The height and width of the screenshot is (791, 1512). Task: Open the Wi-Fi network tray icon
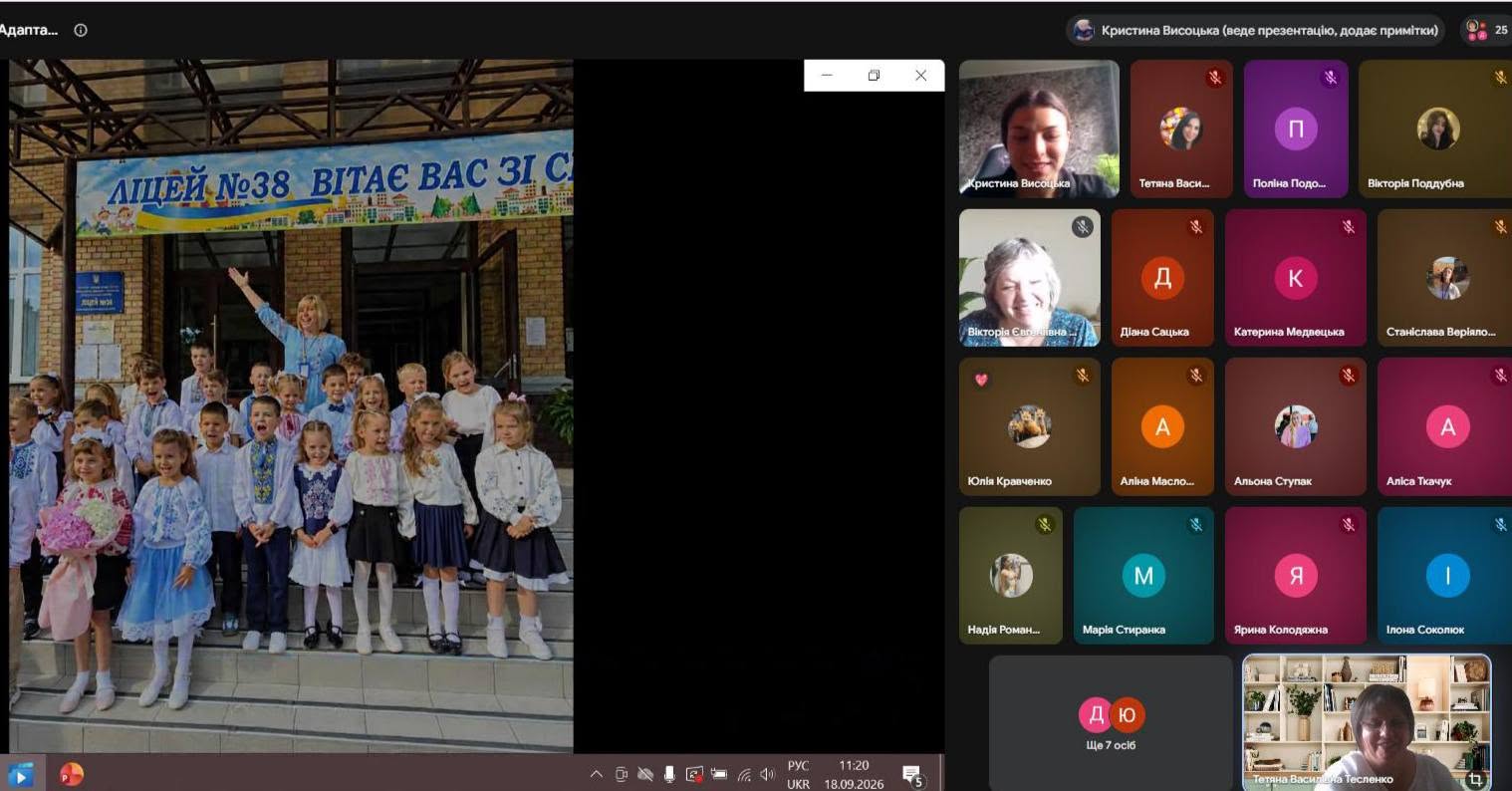(x=743, y=774)
